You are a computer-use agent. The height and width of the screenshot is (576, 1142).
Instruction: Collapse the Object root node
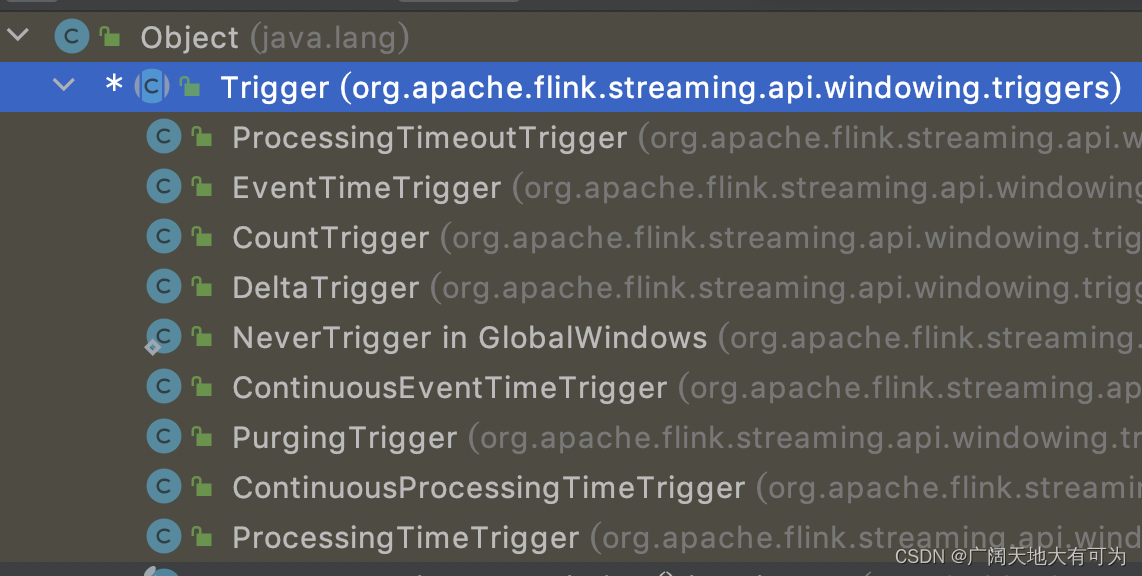[x=17, y=33]
